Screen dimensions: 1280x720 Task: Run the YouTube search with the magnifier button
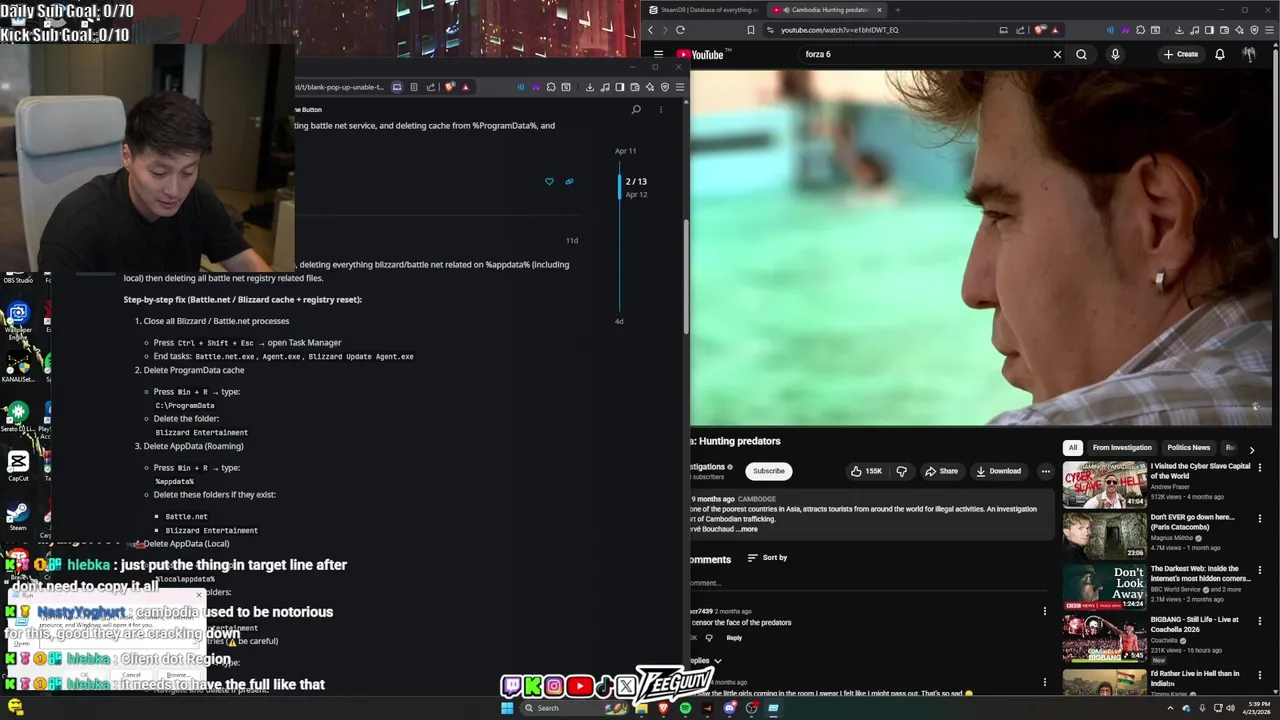pos(1081,54)
